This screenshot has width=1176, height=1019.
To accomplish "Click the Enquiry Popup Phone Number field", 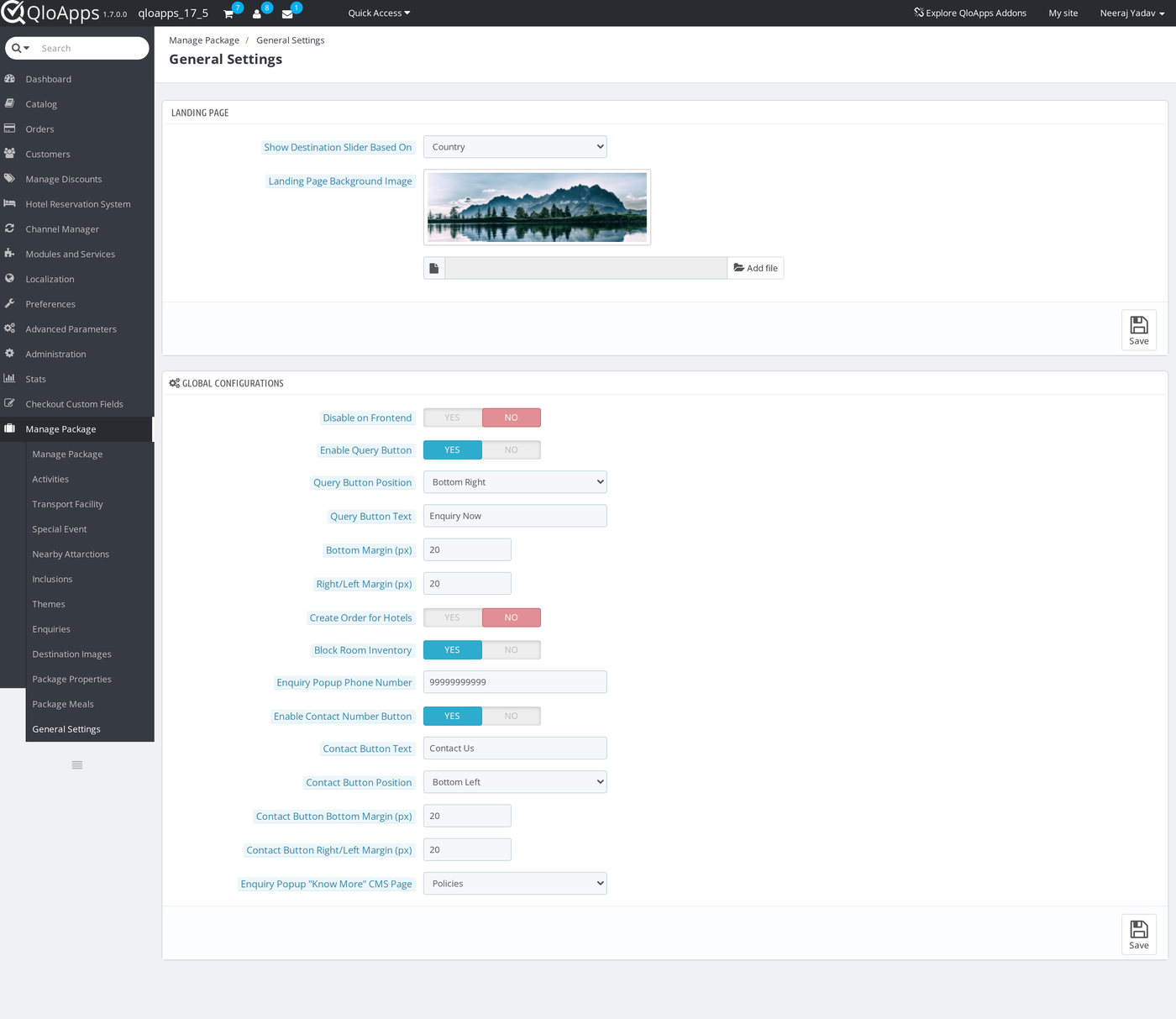I will pos(515,682).
